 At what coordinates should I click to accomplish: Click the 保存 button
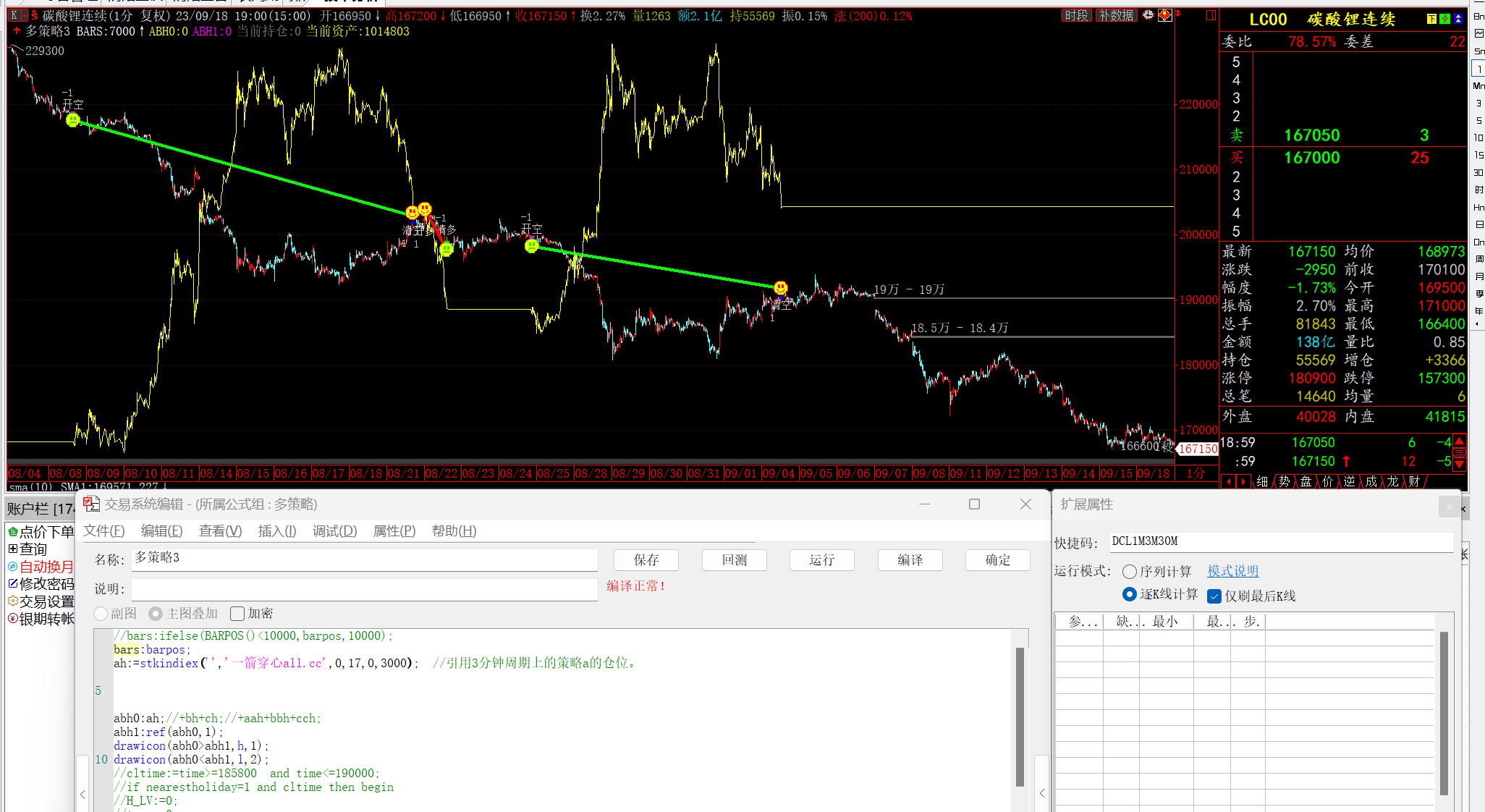[646, 560]
